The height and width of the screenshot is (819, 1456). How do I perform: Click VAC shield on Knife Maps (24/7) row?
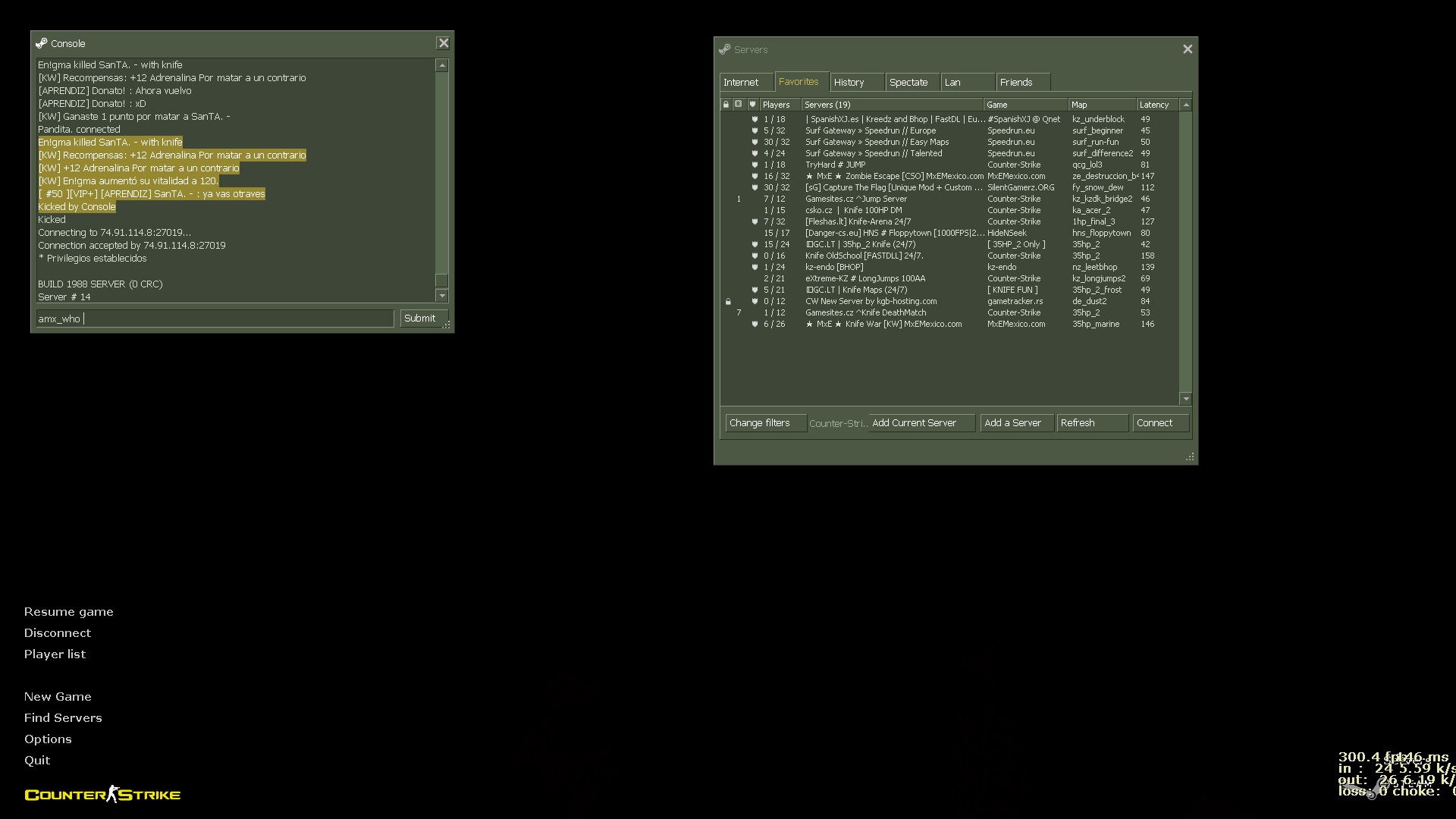pos(755,290)
